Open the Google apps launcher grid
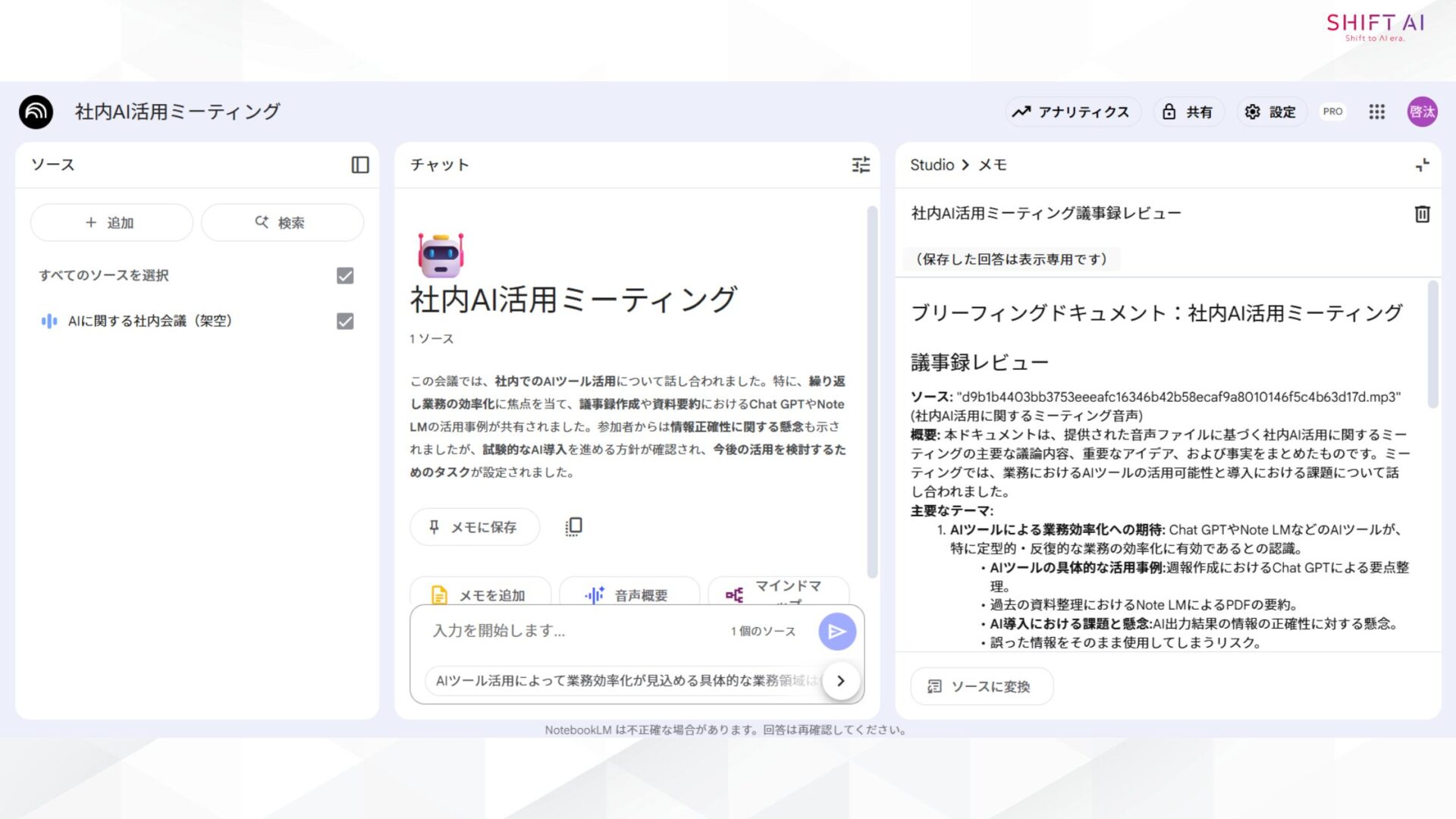Screen dimensions: 1456x819 coord(1376,111)
